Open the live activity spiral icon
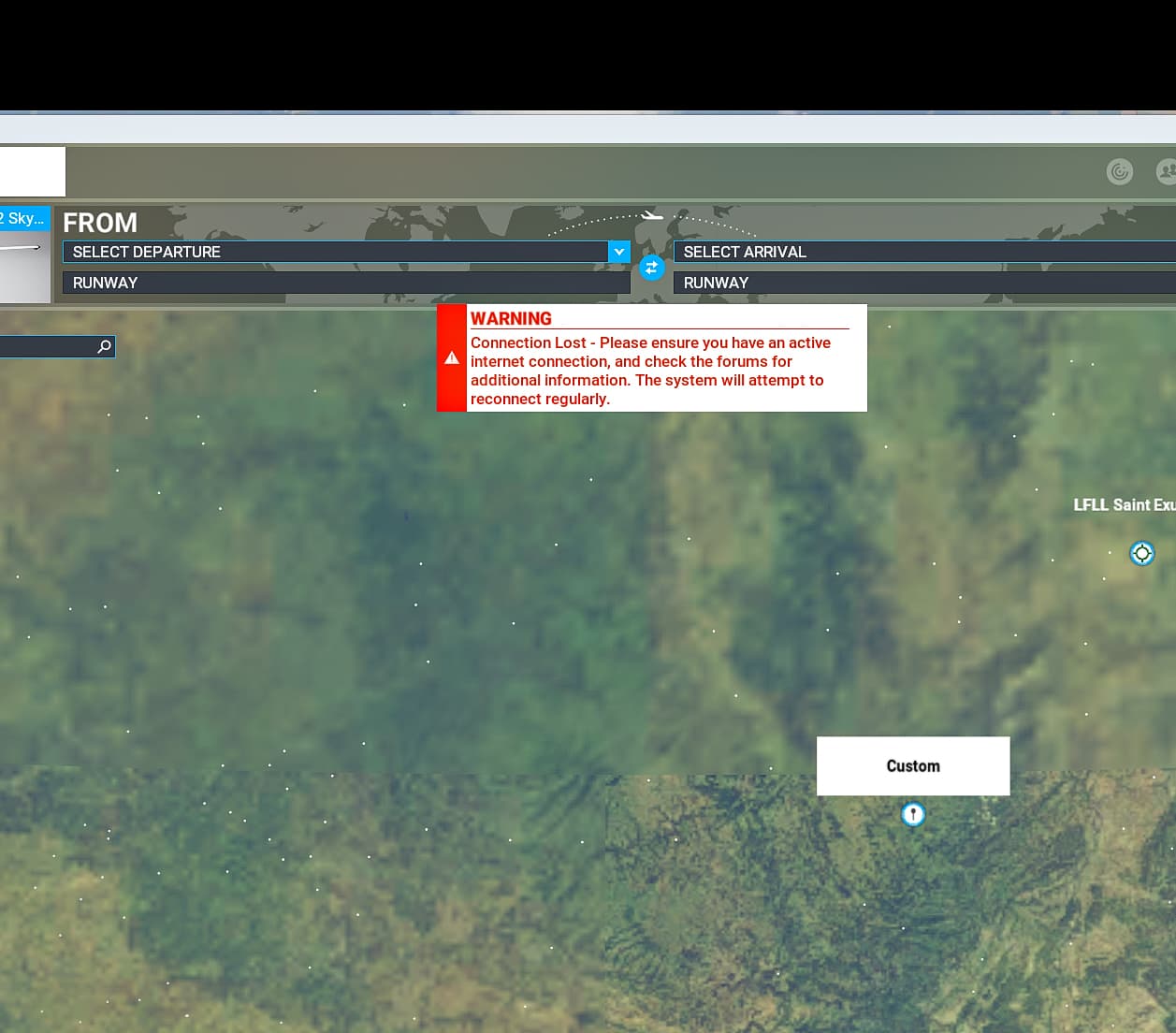 tap(1120, 171)
